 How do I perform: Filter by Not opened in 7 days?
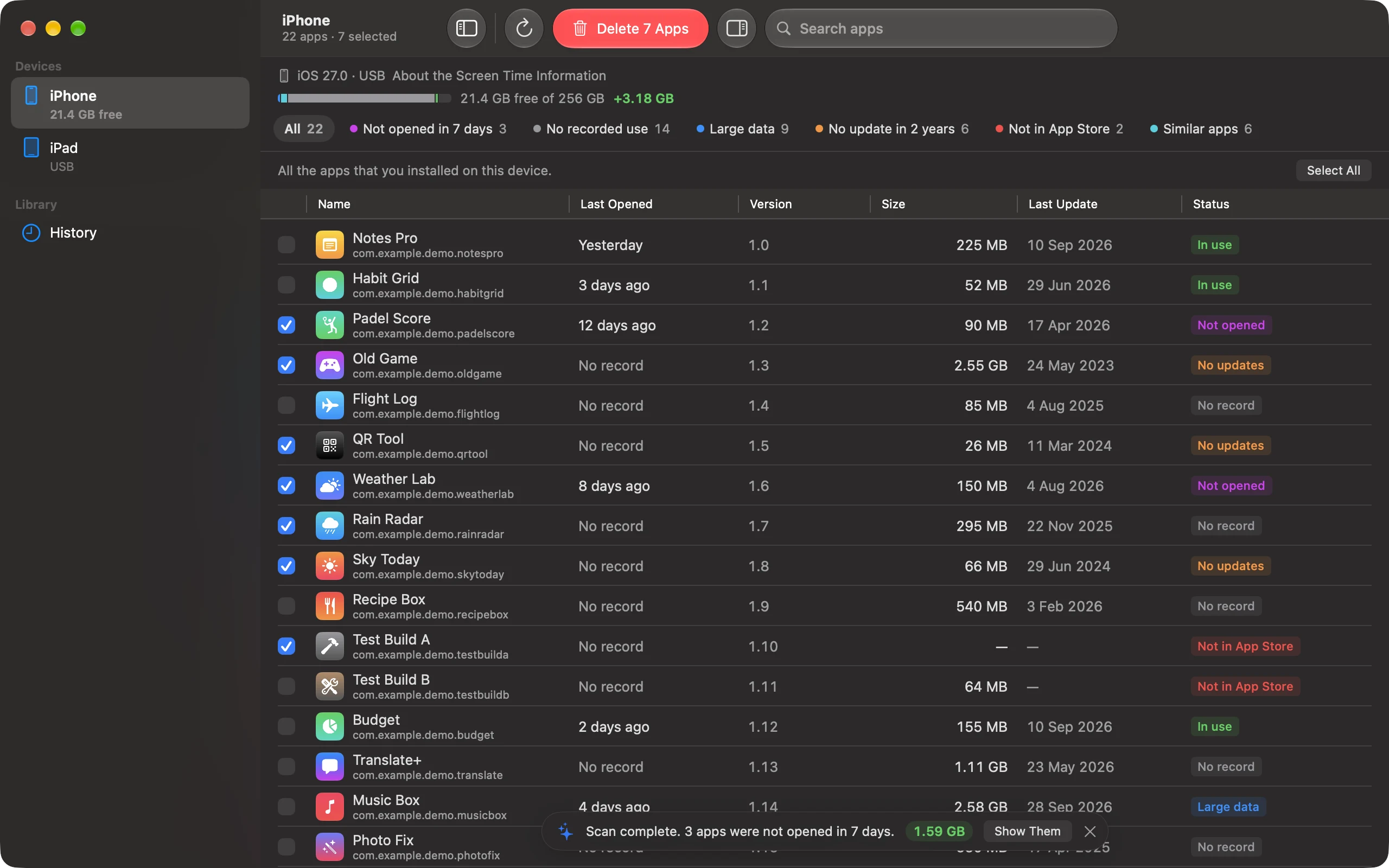click(x=428, y=129)
